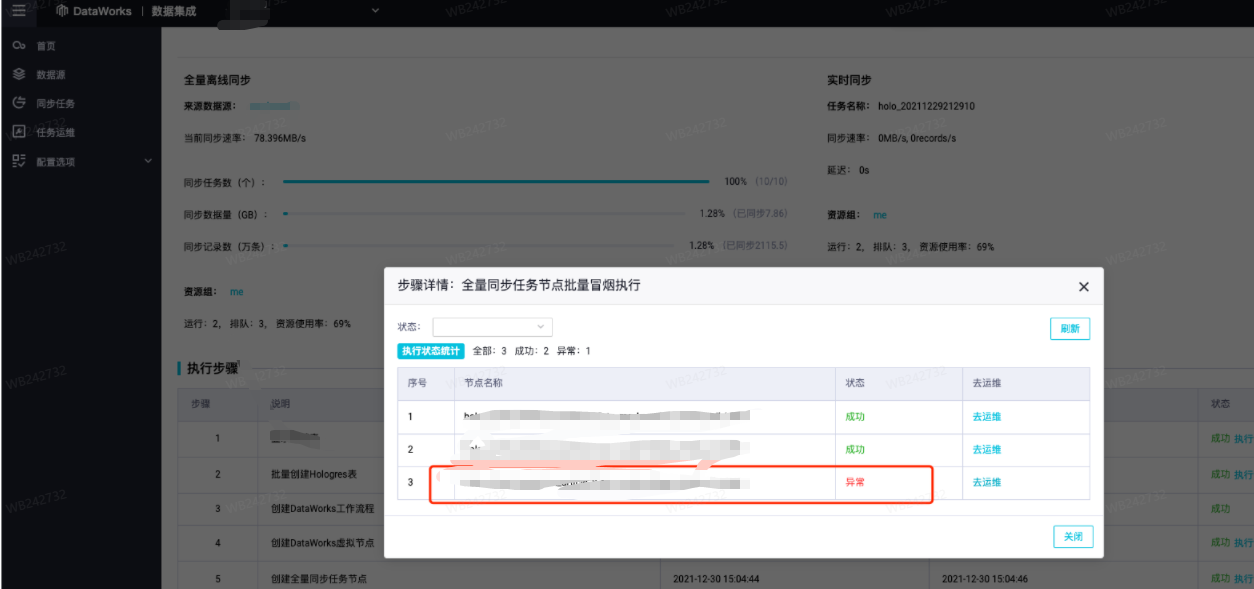Image resolution: width=1254 pixels, height=589 pixels.
Task: Open 数据源 in the sidebar
Action: click(51, 75)
